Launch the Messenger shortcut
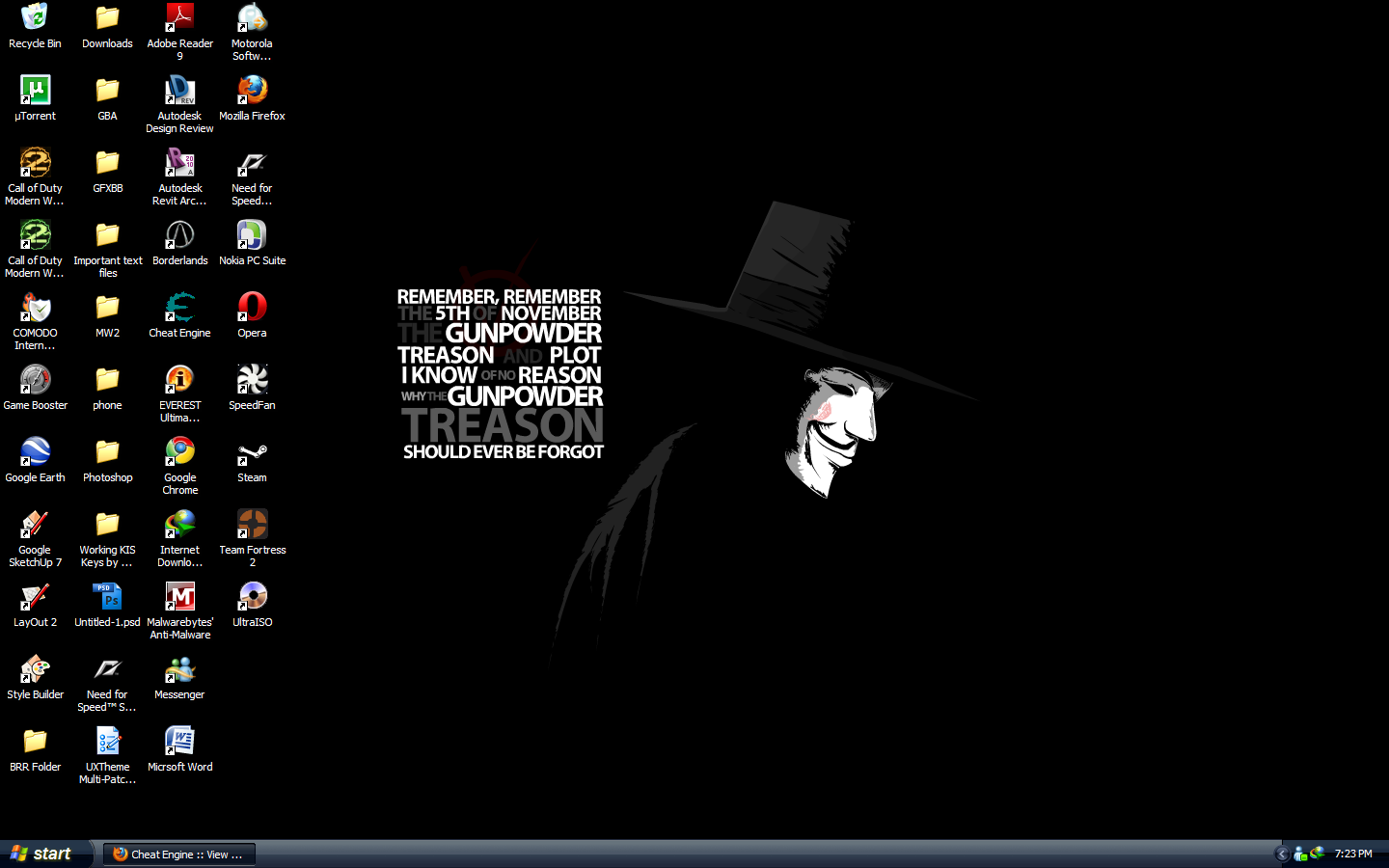 coord(179,677)
